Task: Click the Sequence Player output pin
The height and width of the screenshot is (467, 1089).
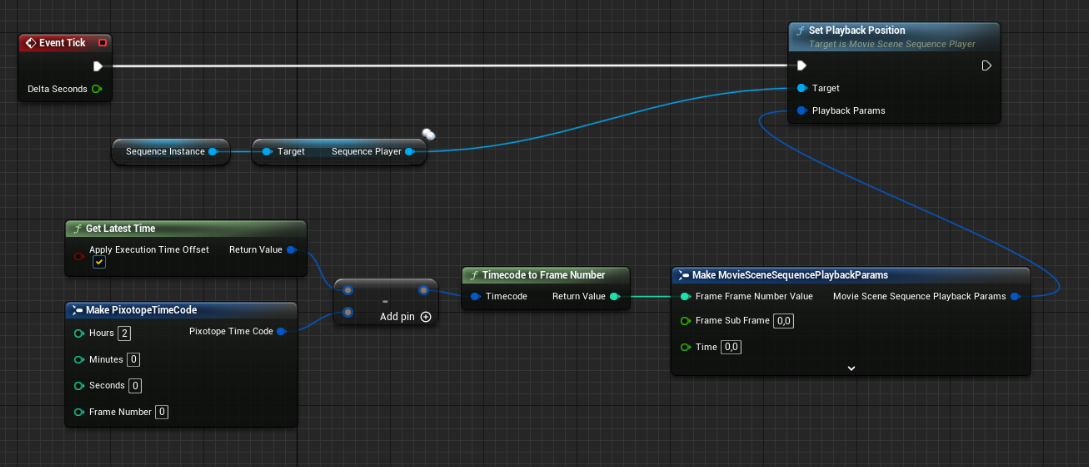Action: click(410, 152)
